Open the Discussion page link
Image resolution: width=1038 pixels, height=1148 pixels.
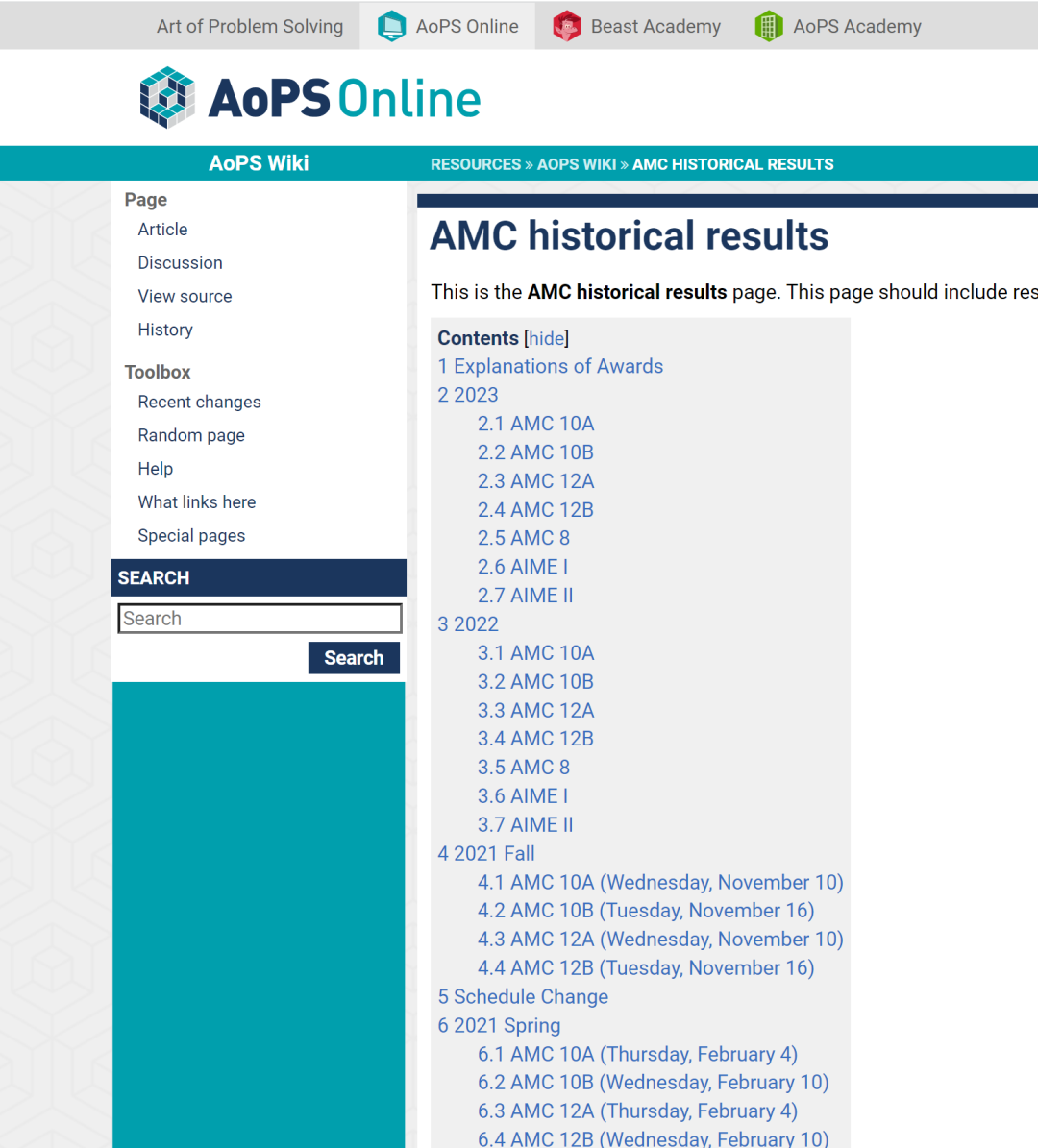(x=180, y=263)
